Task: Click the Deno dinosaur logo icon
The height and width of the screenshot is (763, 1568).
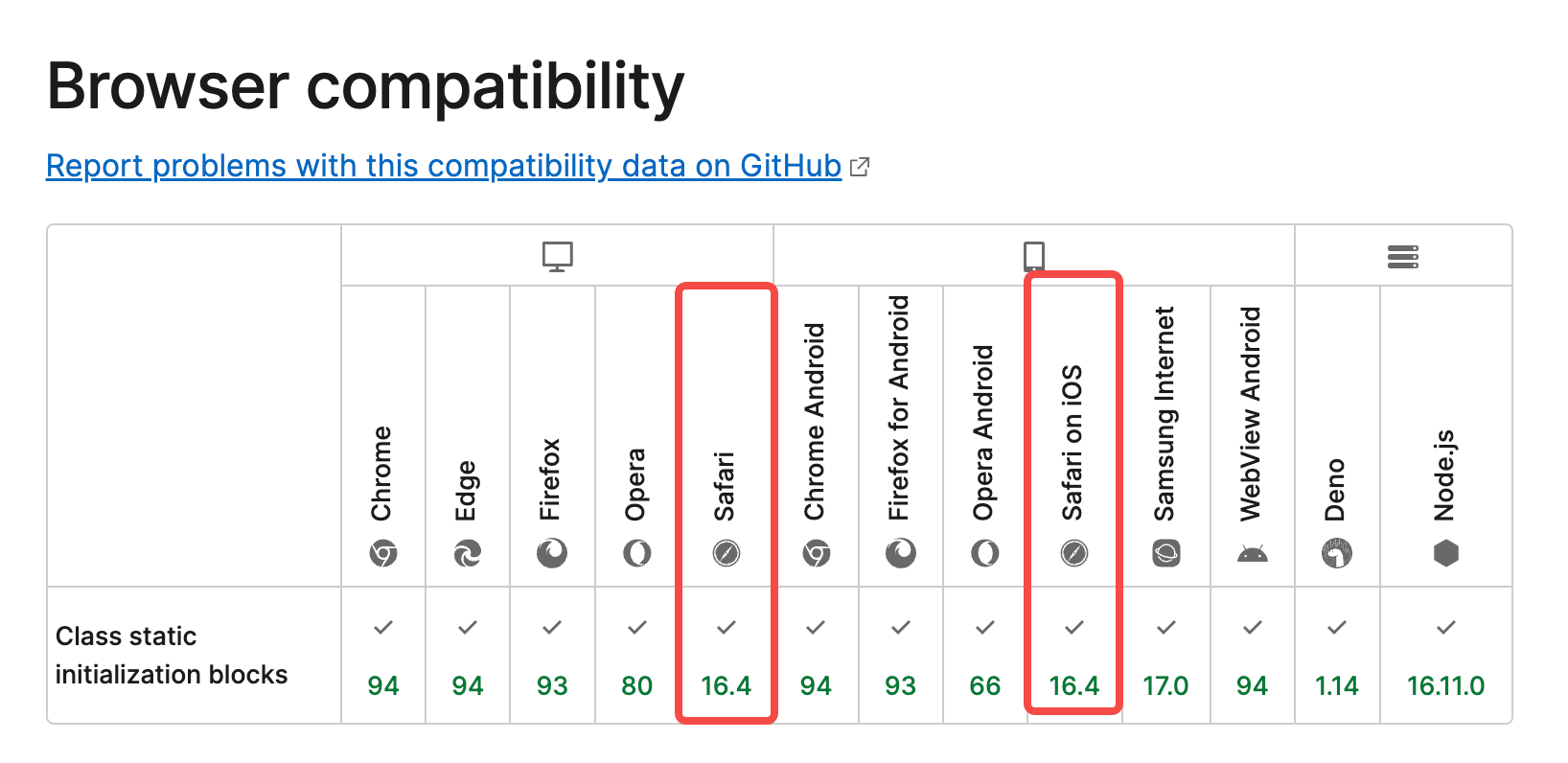Action: pyautogui.click(x=1337, y=553)
